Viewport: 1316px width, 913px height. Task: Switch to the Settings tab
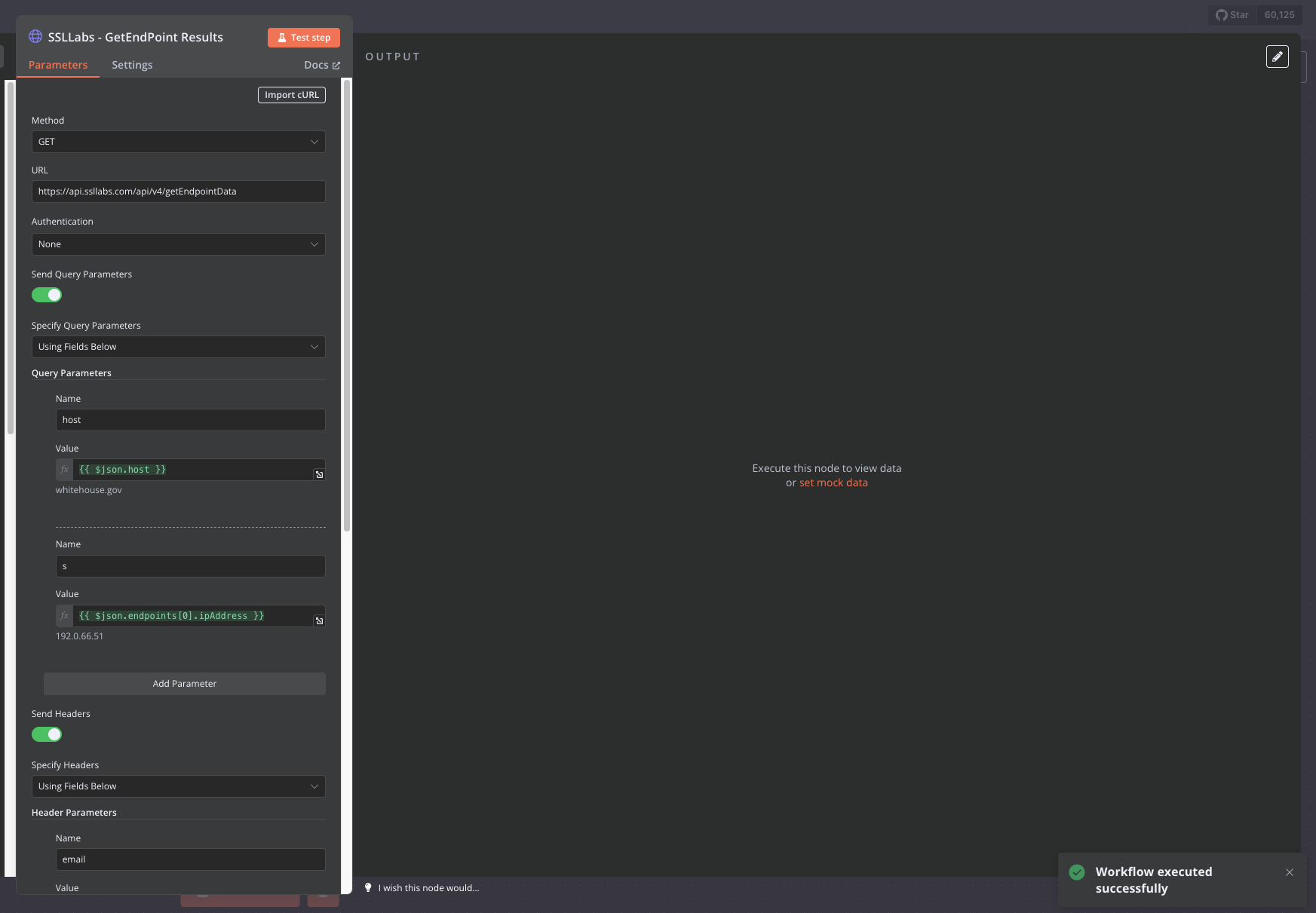point(132,65)
